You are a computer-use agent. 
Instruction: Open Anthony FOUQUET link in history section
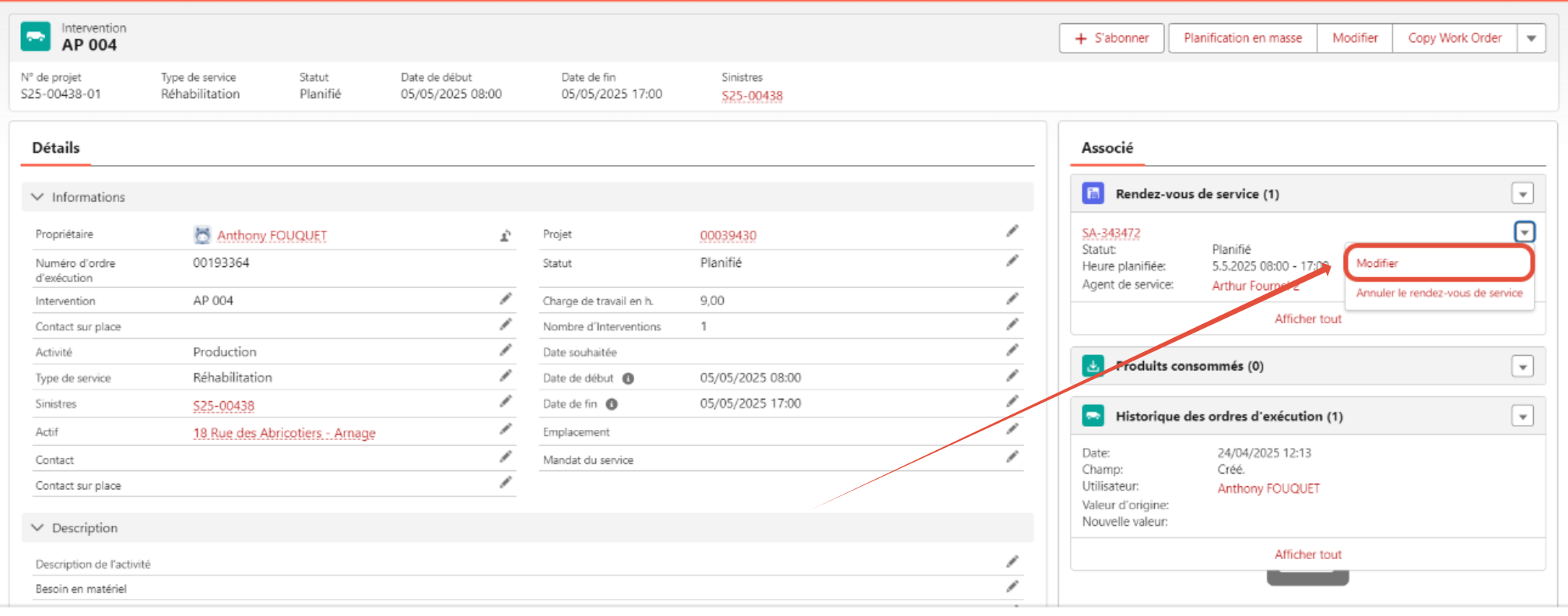1268,488
